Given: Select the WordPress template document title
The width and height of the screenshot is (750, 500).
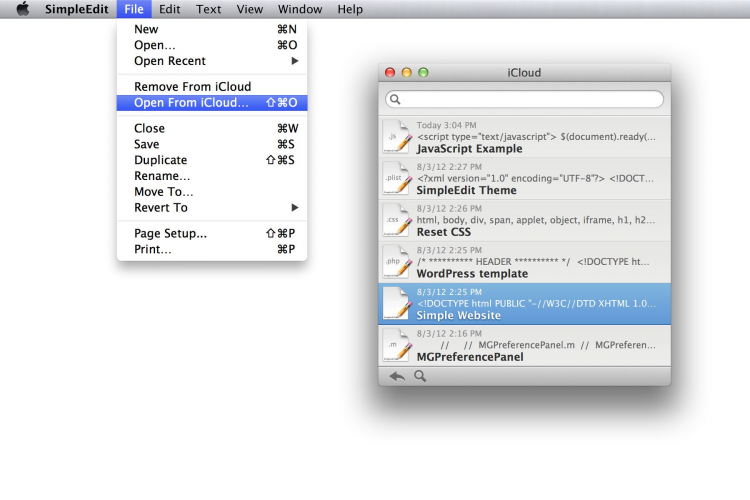Looking at the screenshot, I should coord(472,274).
